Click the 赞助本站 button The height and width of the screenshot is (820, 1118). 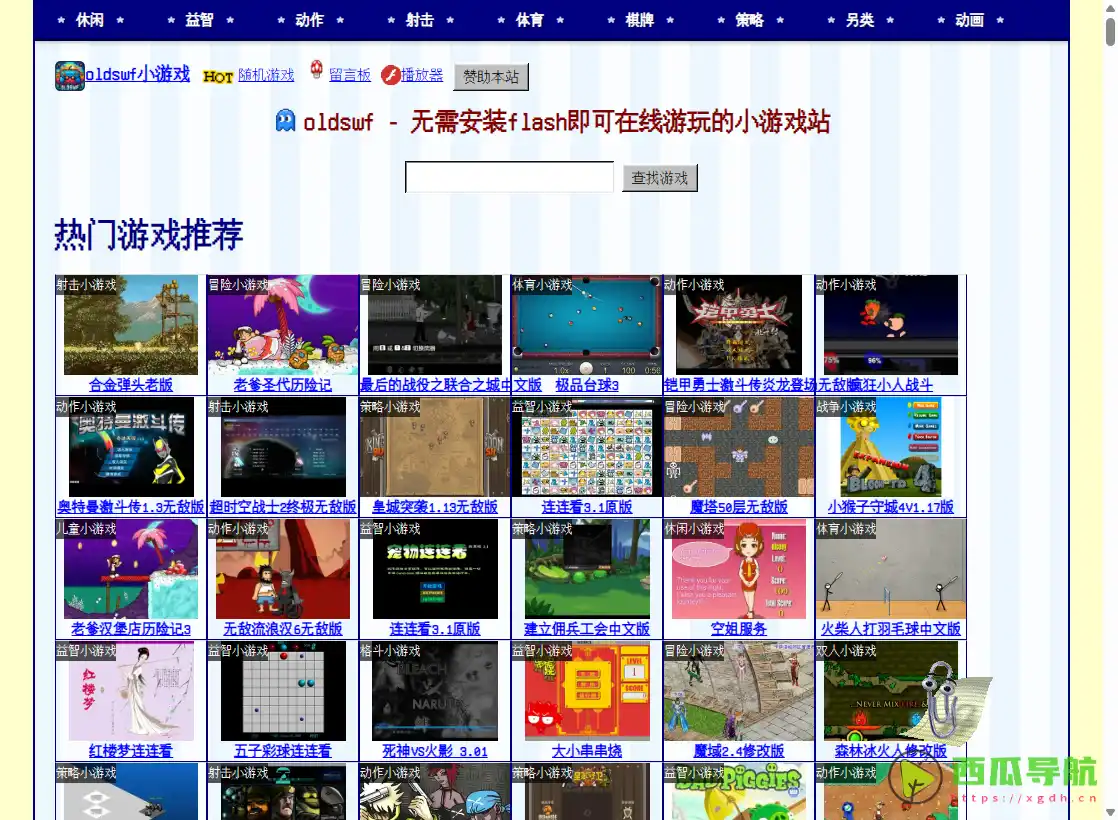491,76
